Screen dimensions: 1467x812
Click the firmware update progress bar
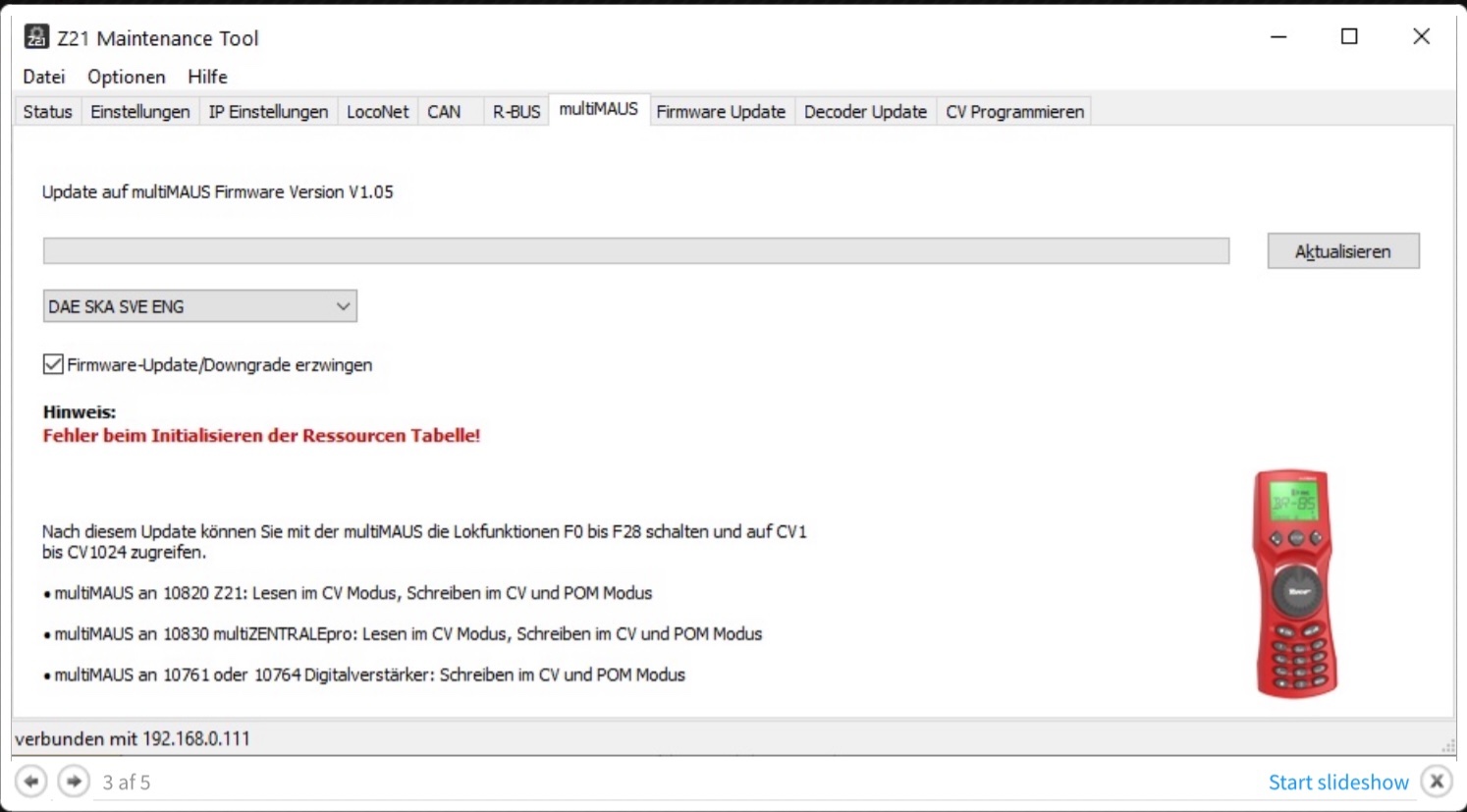[x=636, y=251]
